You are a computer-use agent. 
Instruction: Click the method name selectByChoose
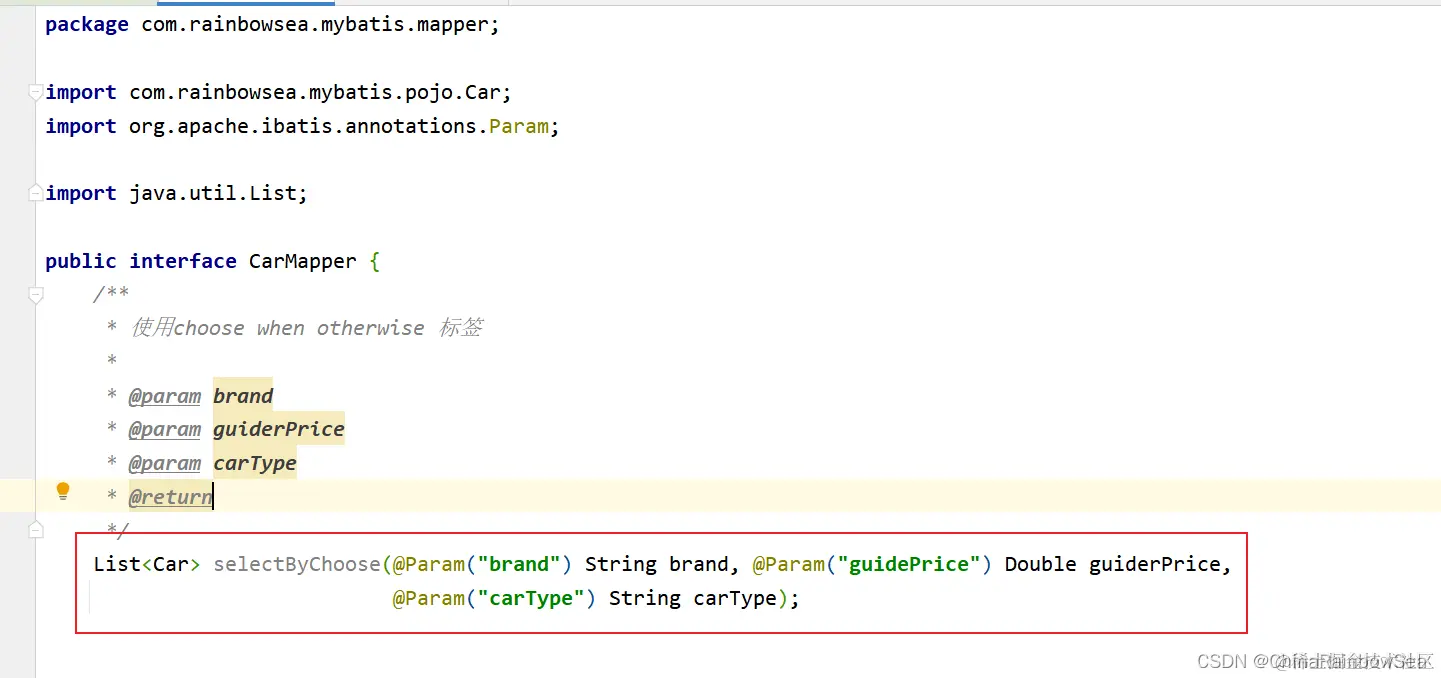pyautogui.click(x=297, y=564)
